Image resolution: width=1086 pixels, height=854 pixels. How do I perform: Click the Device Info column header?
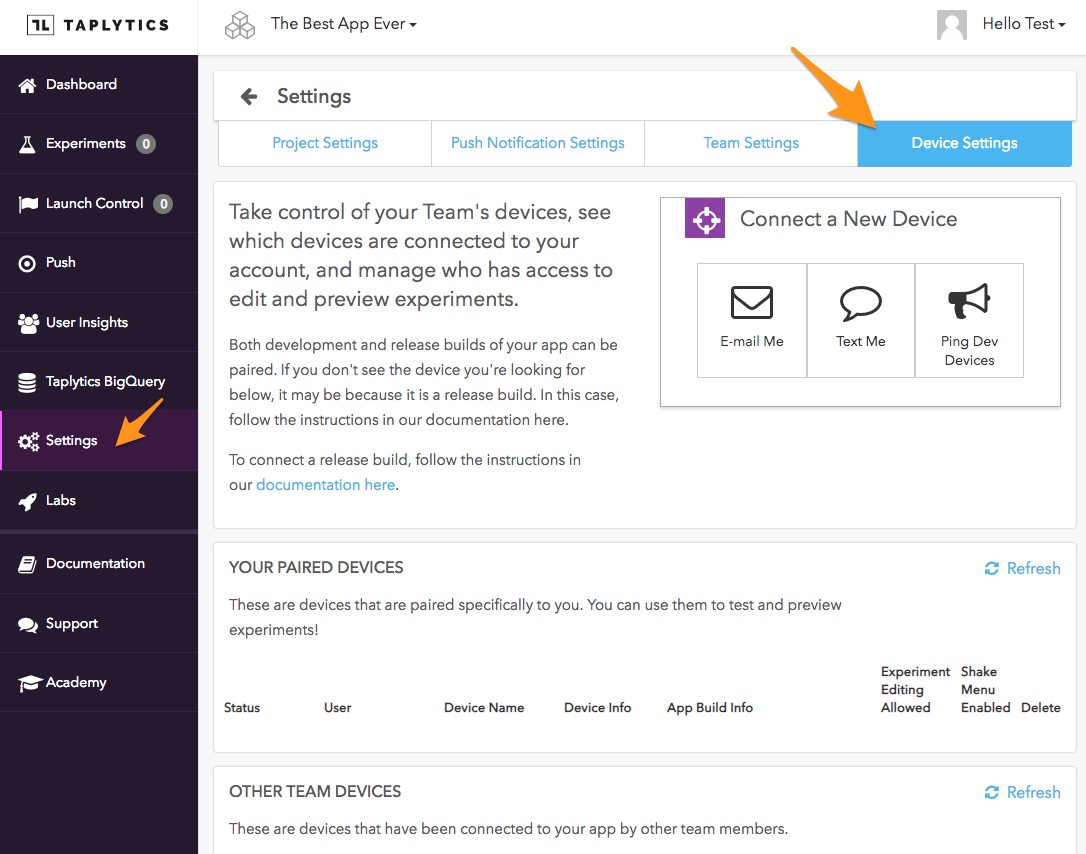tap(597, 708)
